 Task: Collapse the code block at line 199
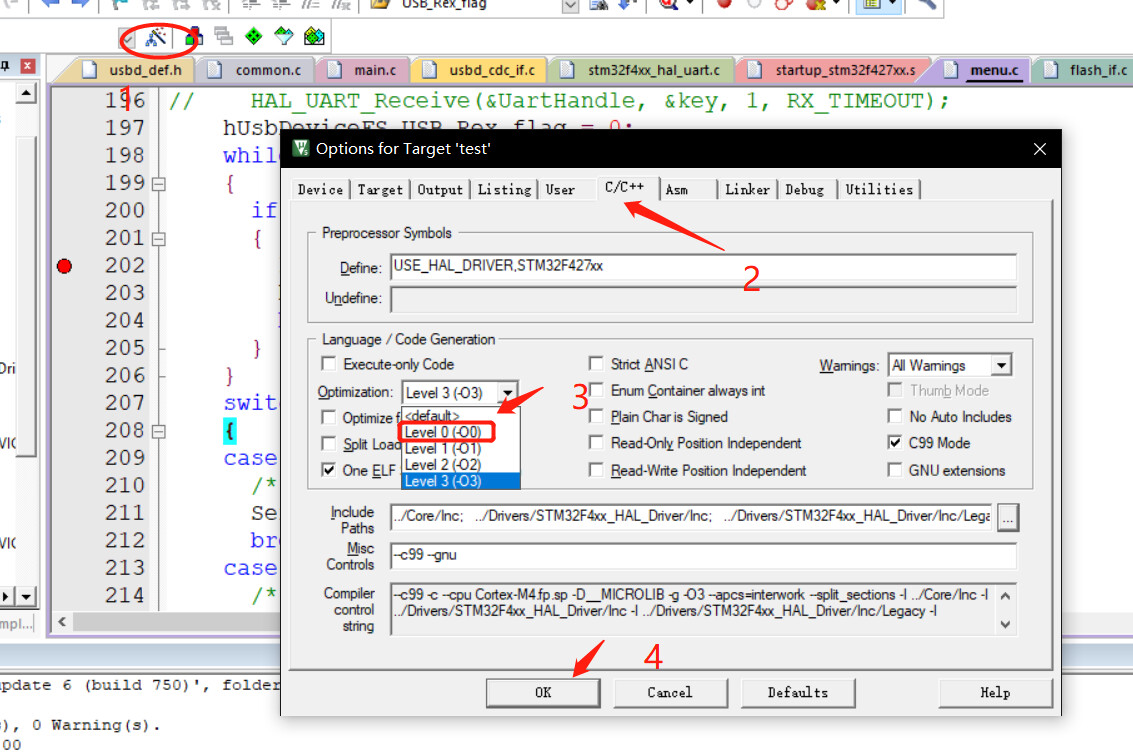click(x=159, y=184)
